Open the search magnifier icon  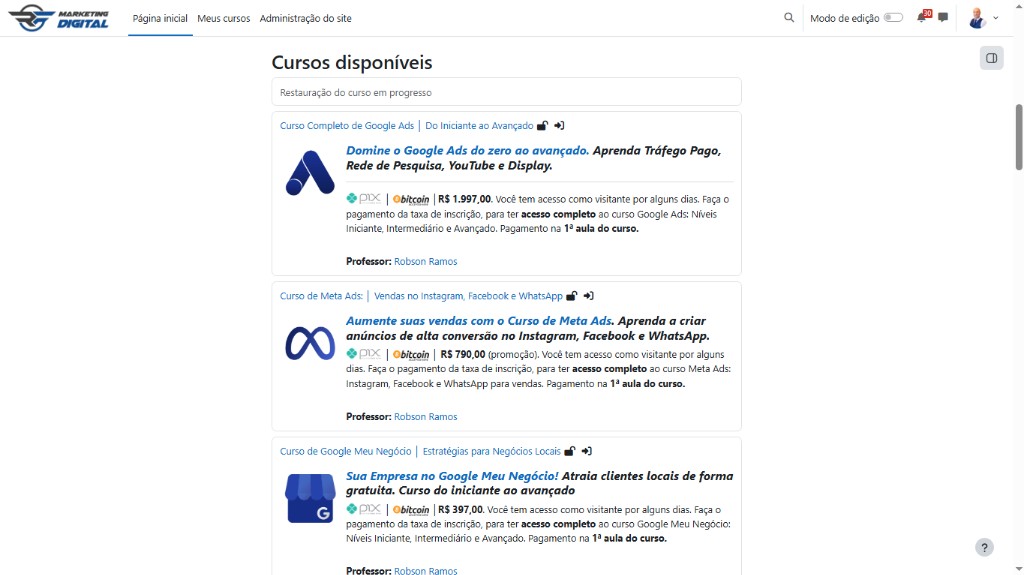(789, 18)
